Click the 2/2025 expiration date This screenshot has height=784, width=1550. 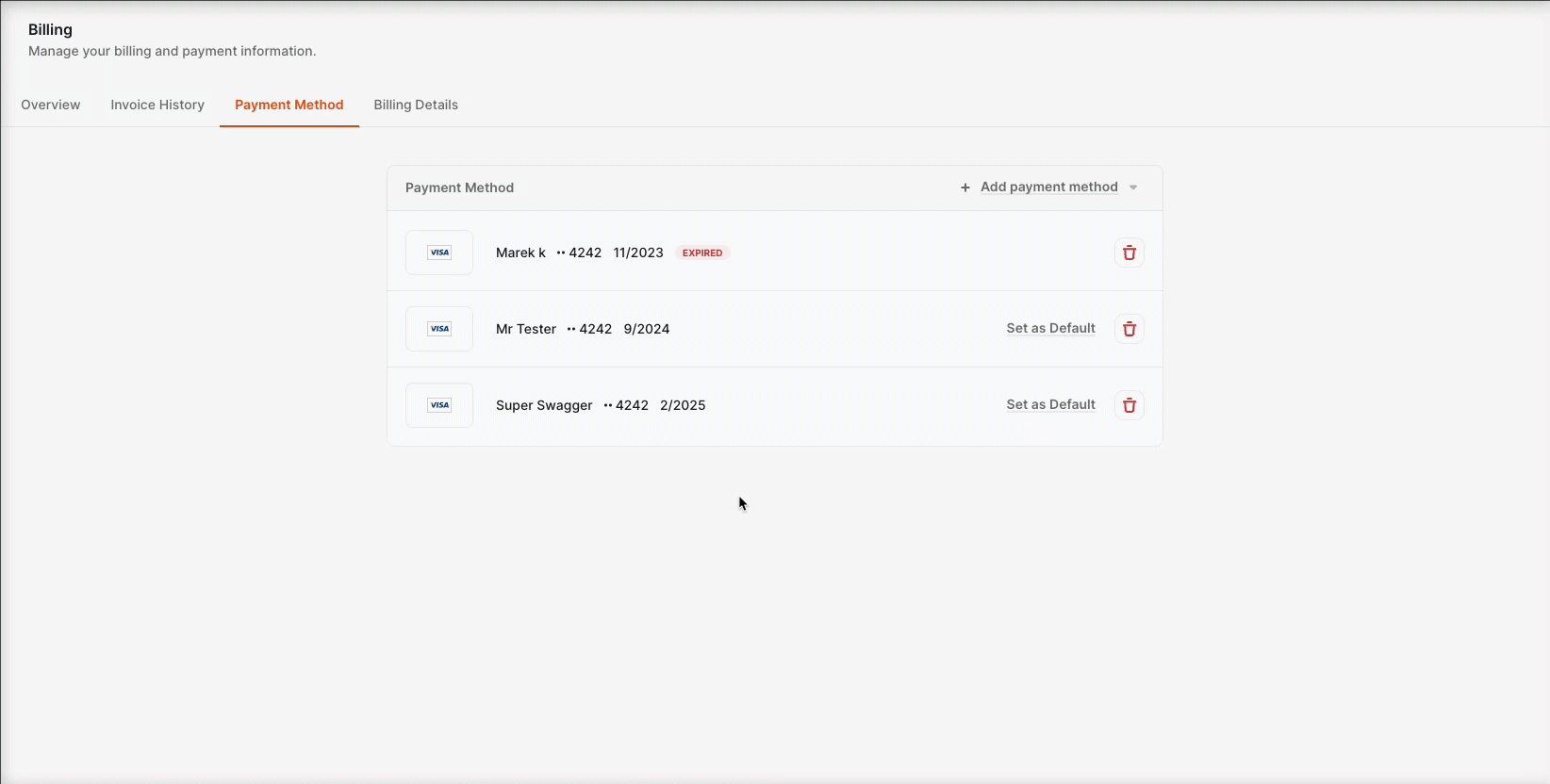683,405
